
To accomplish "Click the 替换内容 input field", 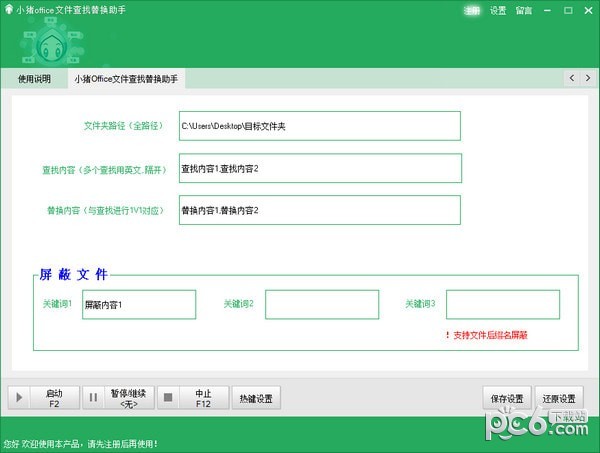I will [320, 210].
